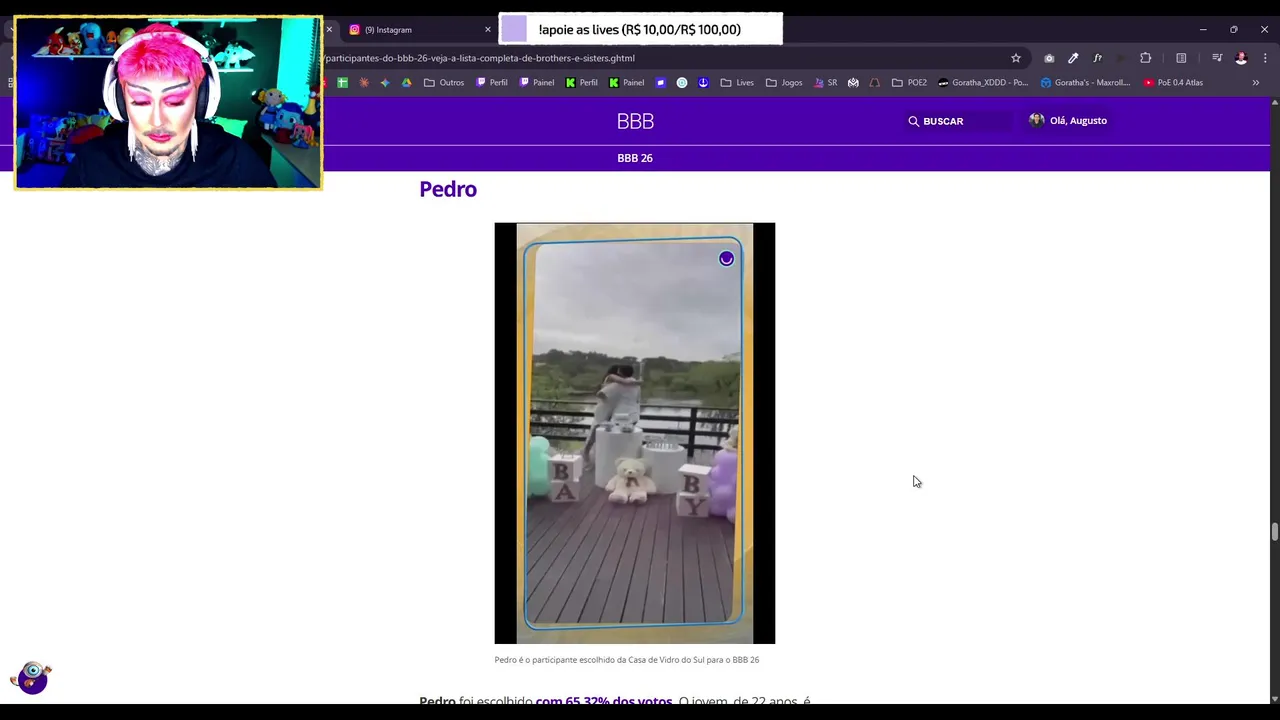Open the browser side panel icon
The image size is (1280, 720).
tap(1181, 58)
